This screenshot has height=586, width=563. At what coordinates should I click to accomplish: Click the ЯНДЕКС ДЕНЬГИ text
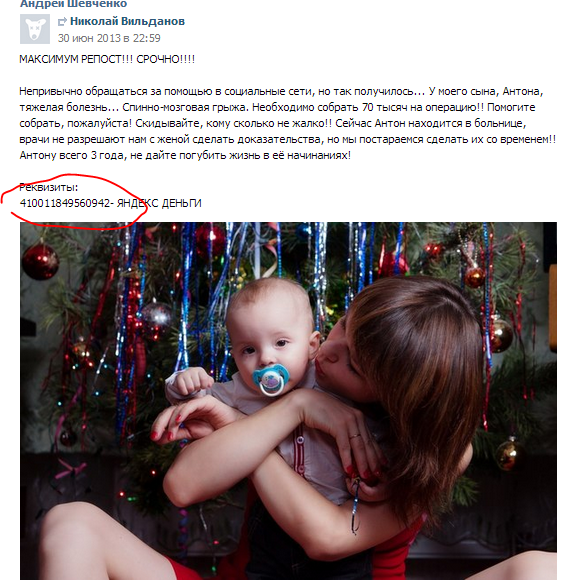click(159, 203)
